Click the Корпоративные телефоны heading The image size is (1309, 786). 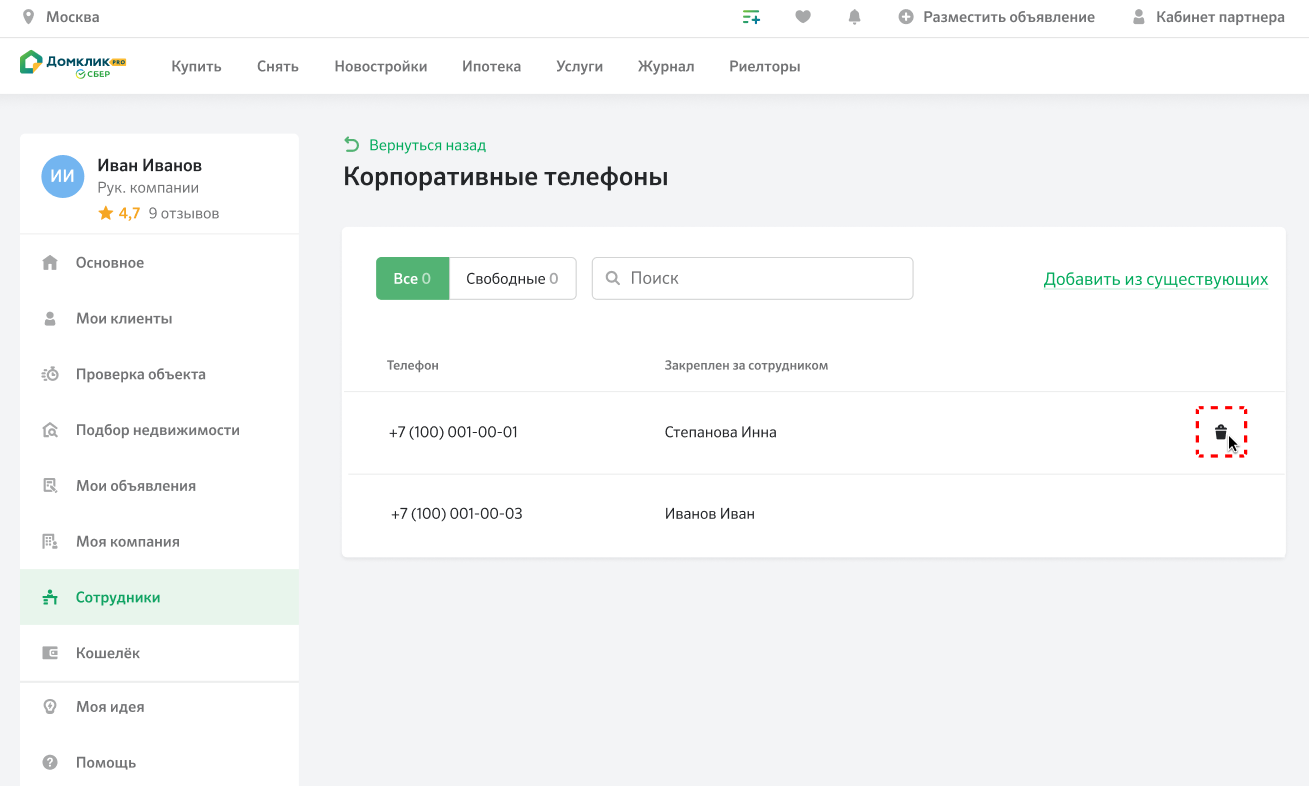click(x=505, y=177)
